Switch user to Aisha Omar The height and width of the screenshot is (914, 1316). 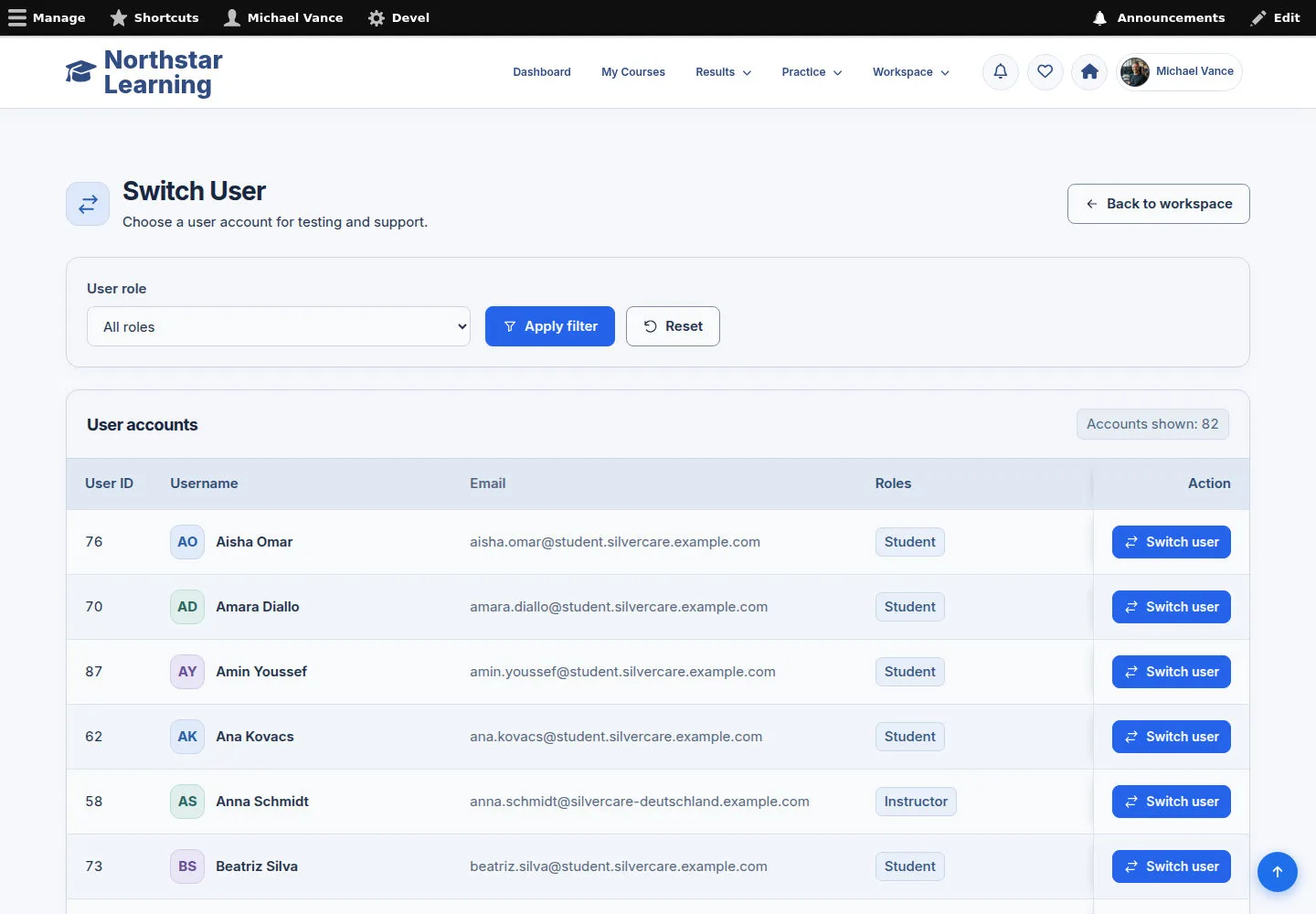[1172, 542]
